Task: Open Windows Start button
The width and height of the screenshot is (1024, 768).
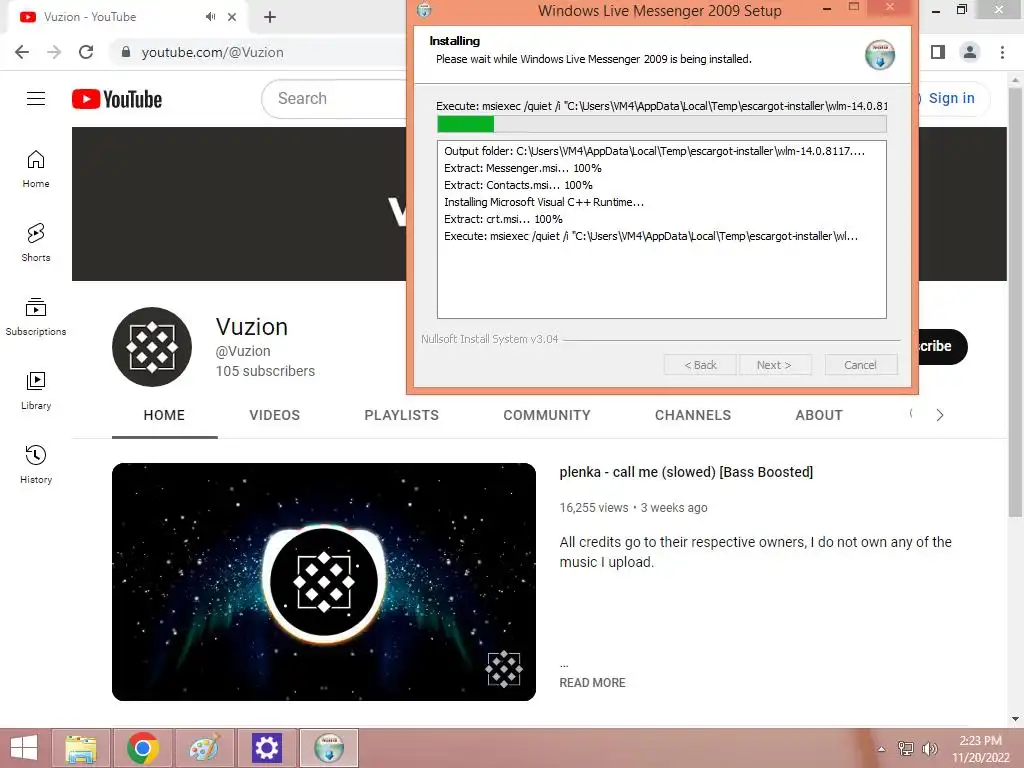Action: click(24, 748)
